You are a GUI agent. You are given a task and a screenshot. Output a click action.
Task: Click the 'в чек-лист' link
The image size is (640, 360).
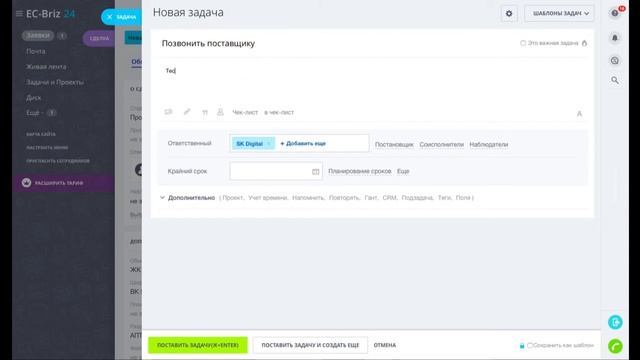pyautogui.click(x=279, y=112)
